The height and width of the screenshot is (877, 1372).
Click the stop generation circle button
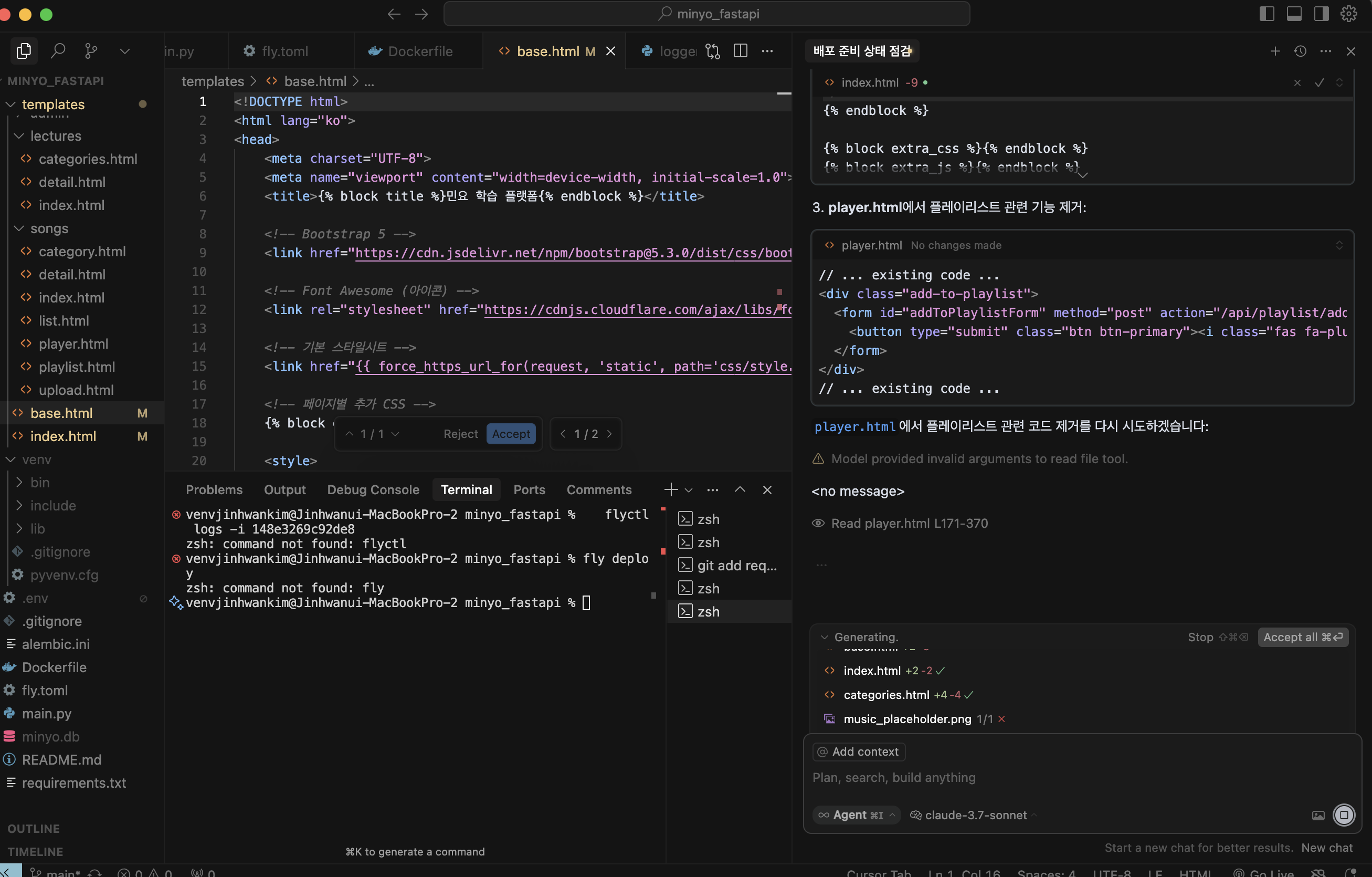click(x=1344, y=815)
